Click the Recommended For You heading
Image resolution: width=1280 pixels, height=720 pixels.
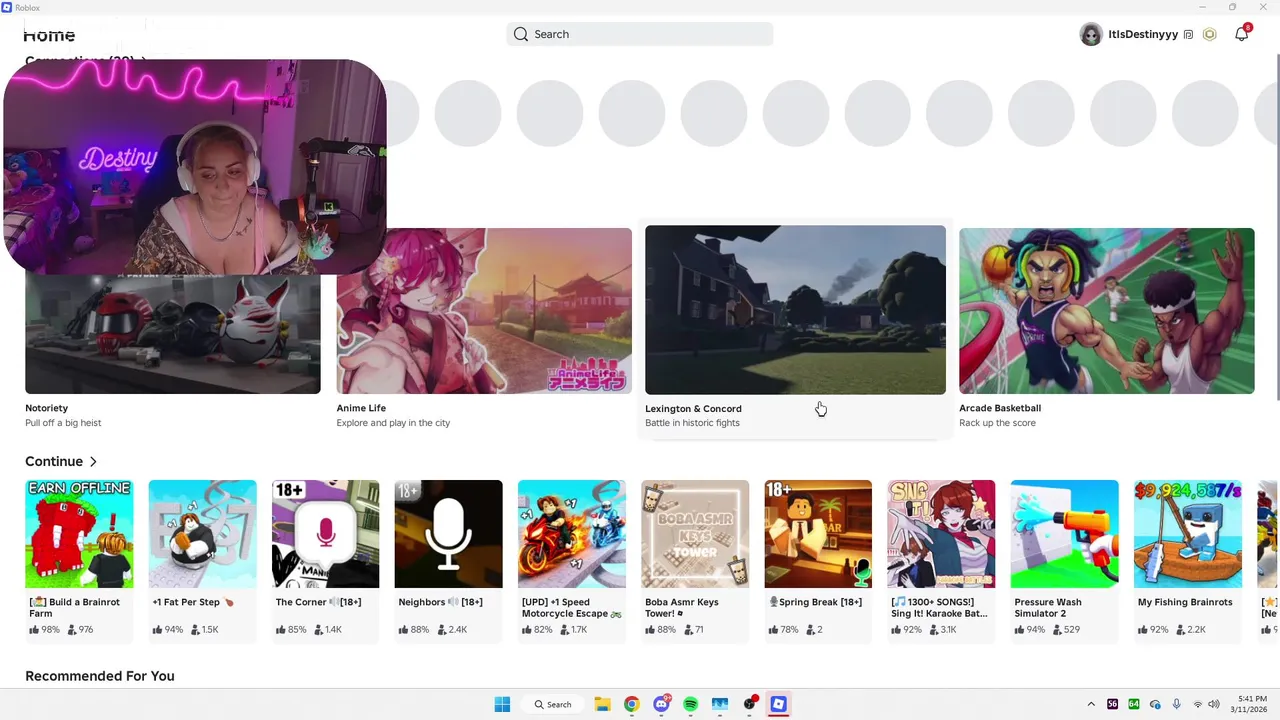[x=100, y=676]
